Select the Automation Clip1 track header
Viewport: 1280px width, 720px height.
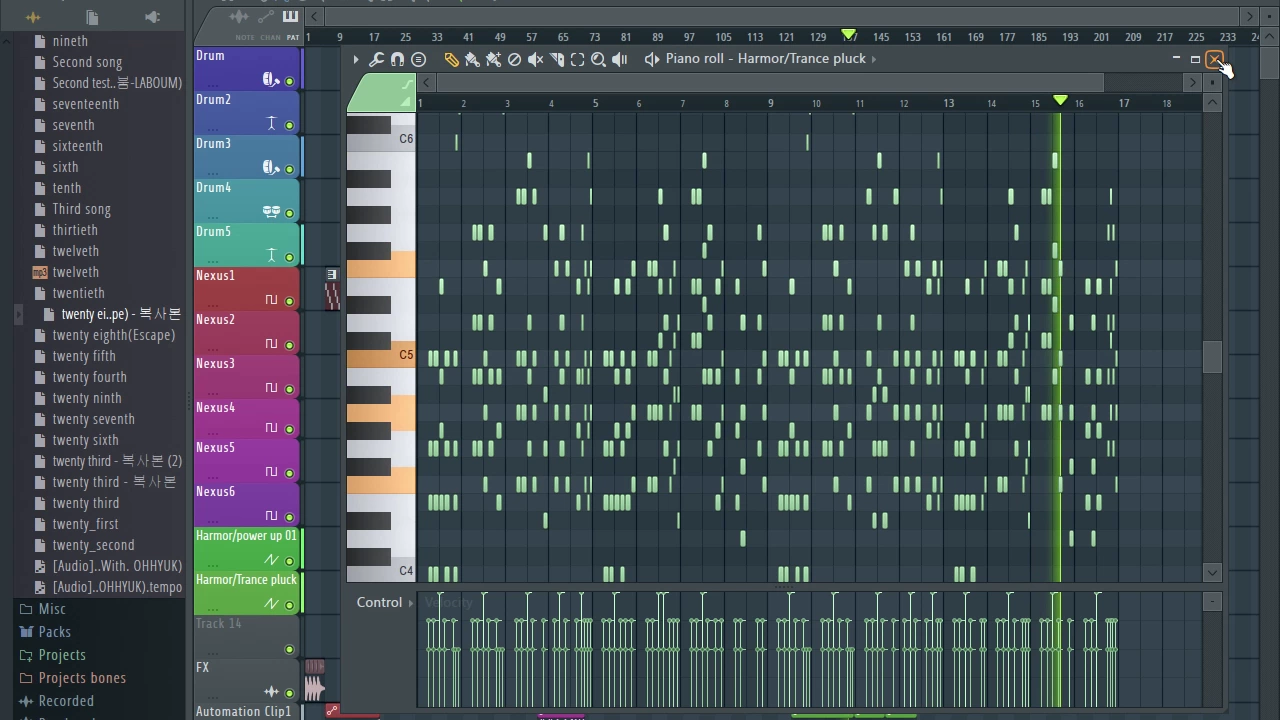[247, 711]
